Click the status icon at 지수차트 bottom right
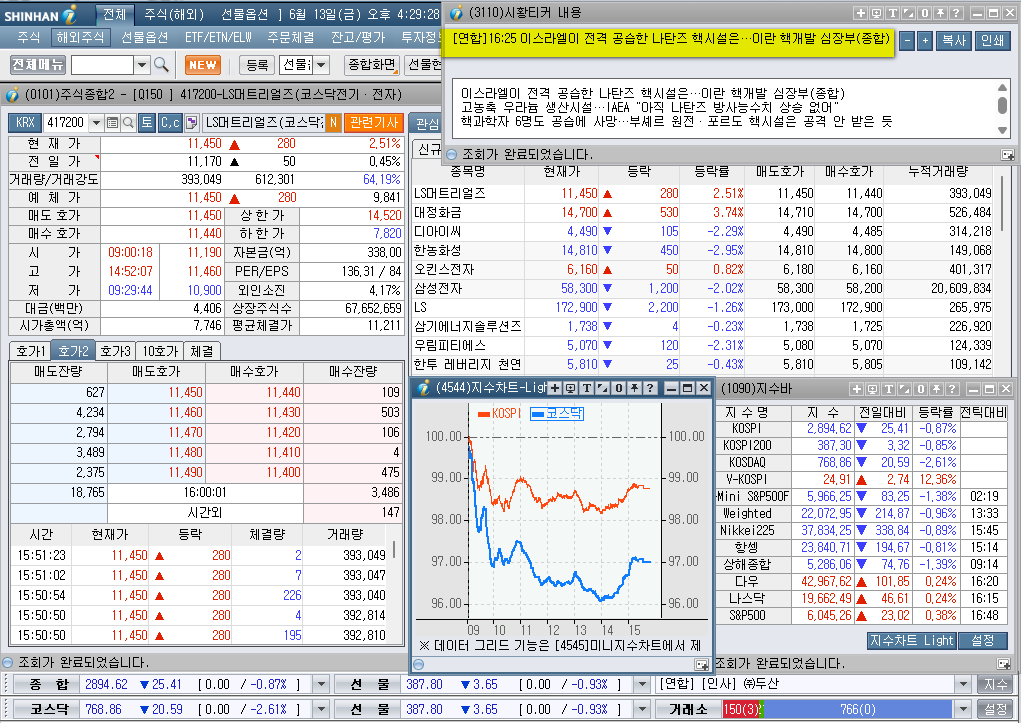 701,664
